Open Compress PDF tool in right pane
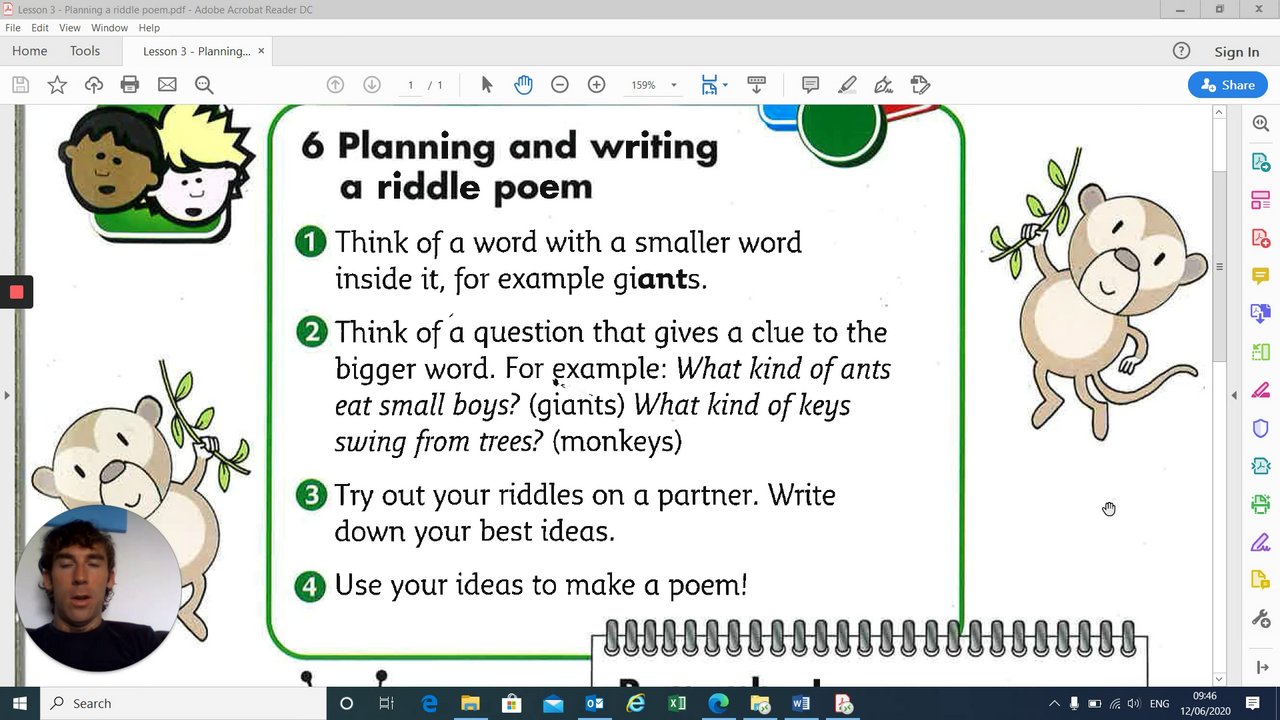Viewport: 1280px width, 720px height. pyautogui.click(x=1260, y=466)
